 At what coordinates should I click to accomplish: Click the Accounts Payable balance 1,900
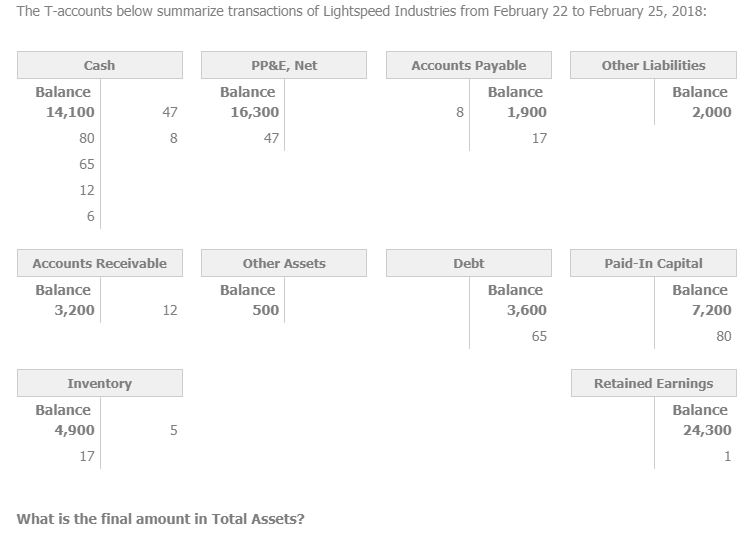[x=526, y=112]
